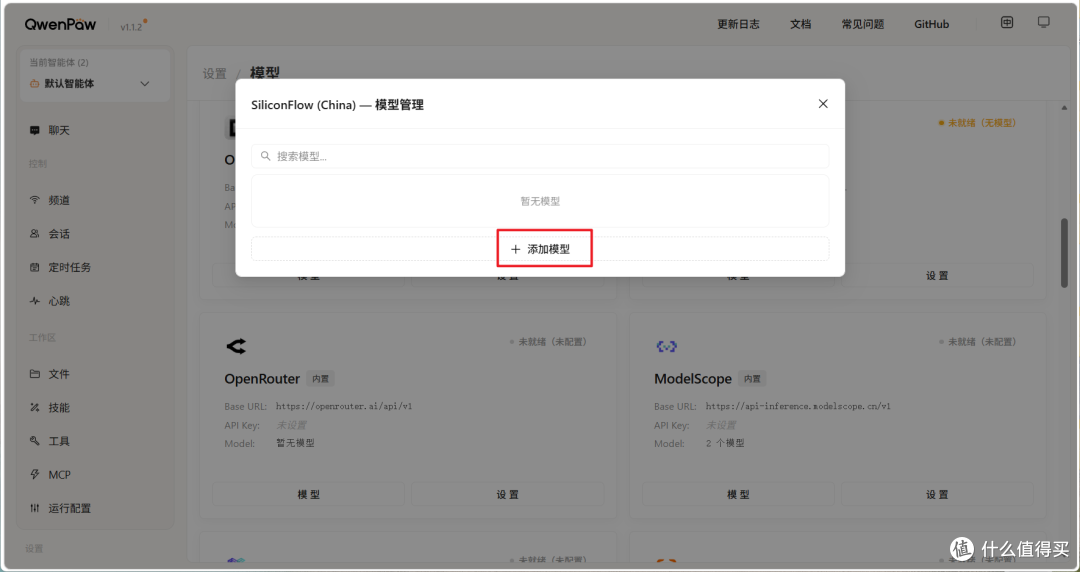The image size is (1080, 572).
Task: Click OpenRouter's 暂无模型 model value
Action: tap(295, 443)
